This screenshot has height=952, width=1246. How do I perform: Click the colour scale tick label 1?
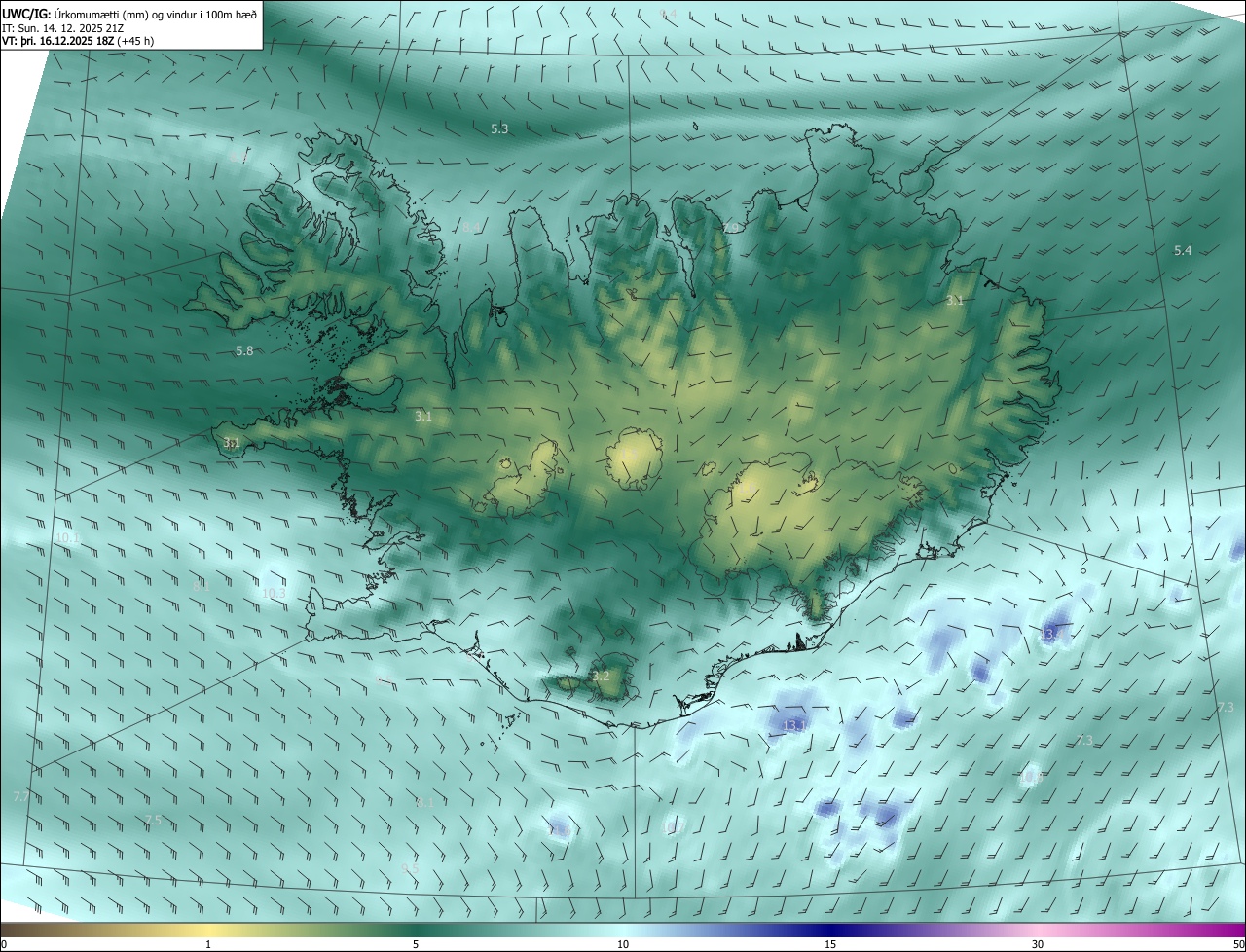point(208,945)
